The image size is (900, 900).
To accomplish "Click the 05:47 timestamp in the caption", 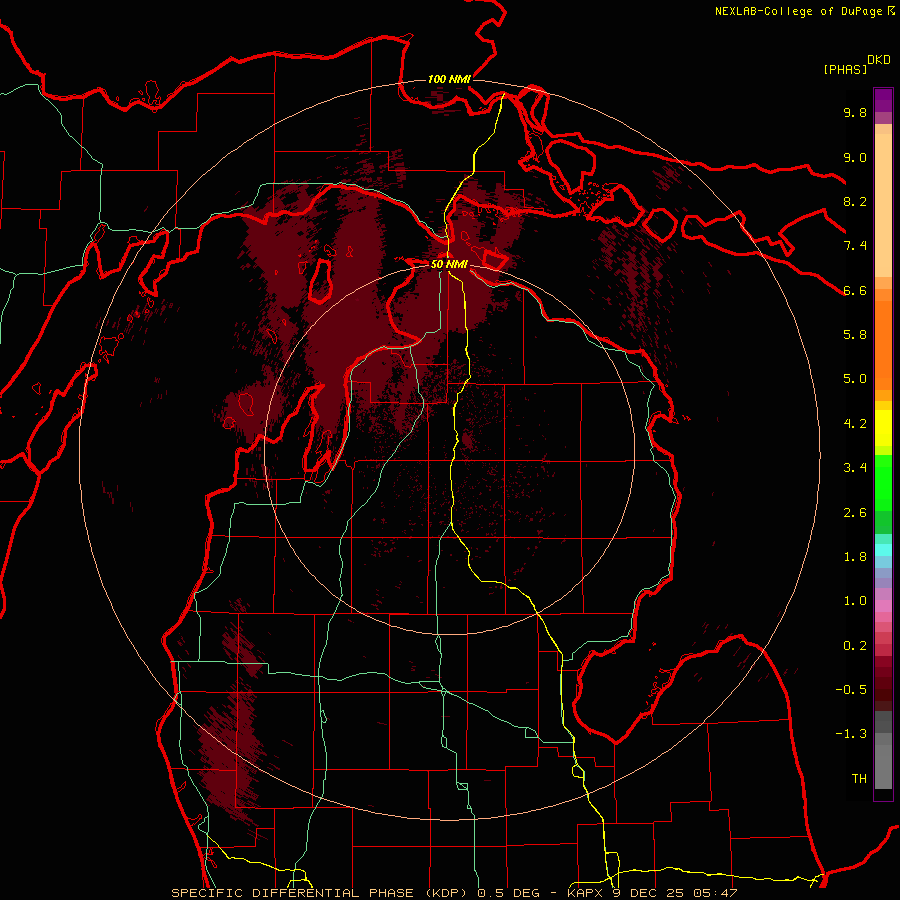I will [x=715, y=893].
